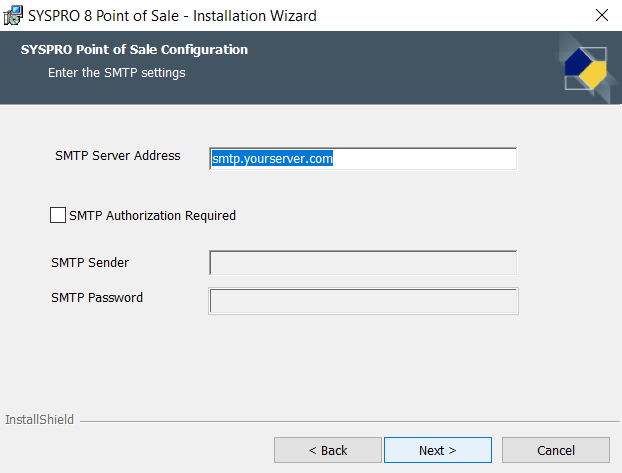622x473 pixels.
Task: Click the highlighted smtp.yourserver.com text
Action: (272, 158)
